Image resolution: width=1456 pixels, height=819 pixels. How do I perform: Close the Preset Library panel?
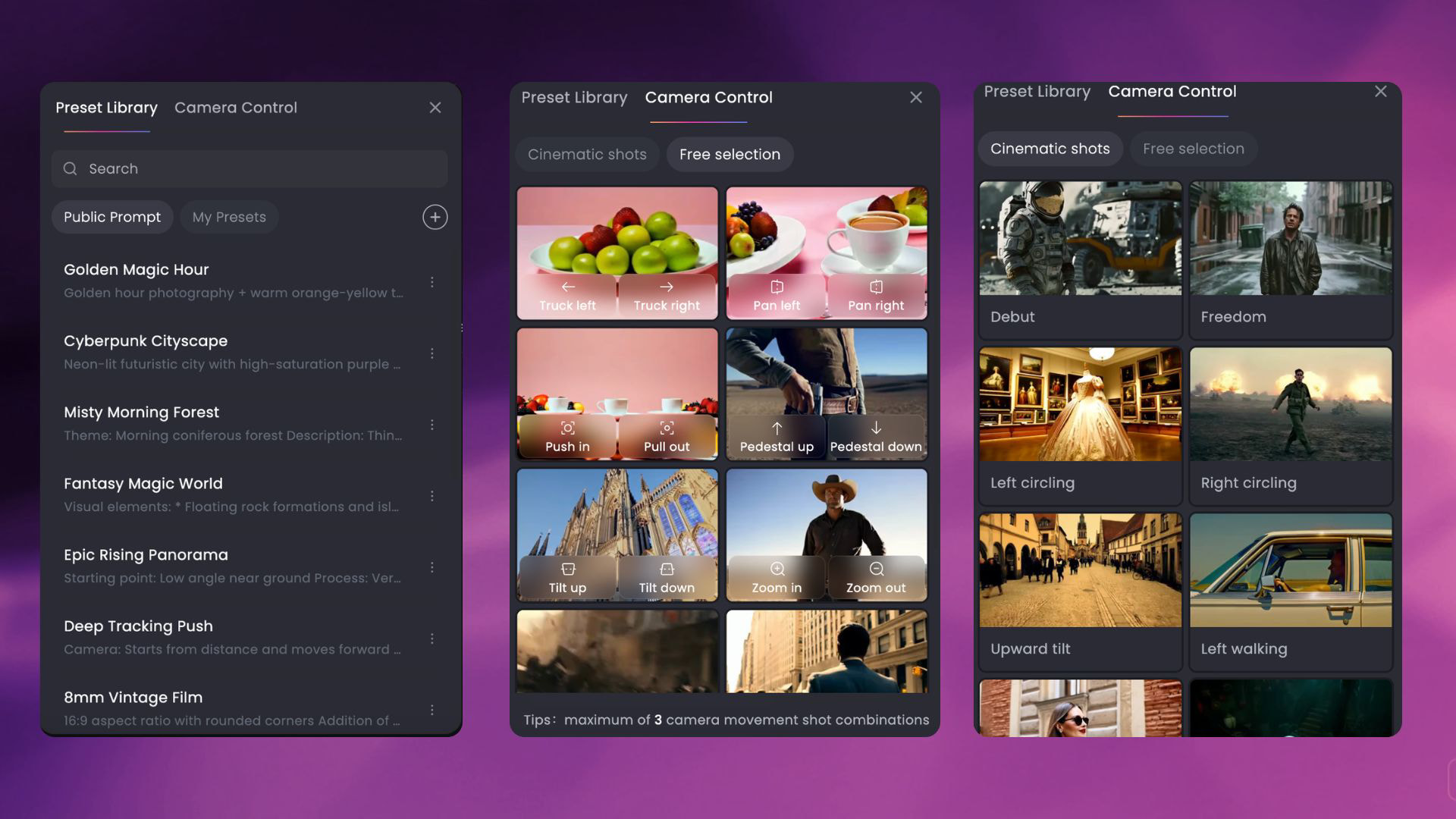[x=435, y=108]
